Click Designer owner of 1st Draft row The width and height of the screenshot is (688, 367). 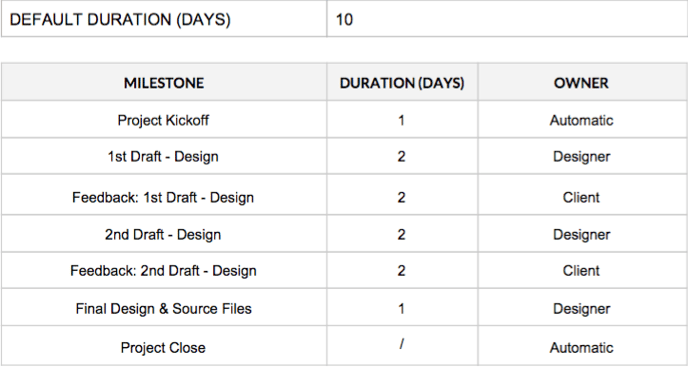[581, 157]
